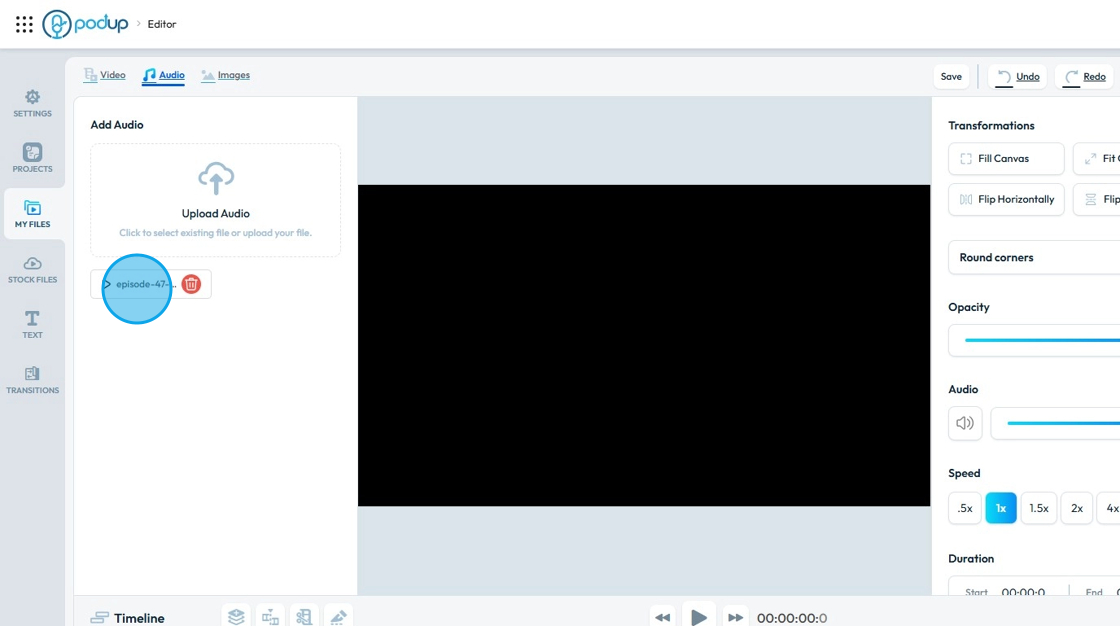The image size is (1120, 626).
Task: Rewind playback
Action: [663, 617]
